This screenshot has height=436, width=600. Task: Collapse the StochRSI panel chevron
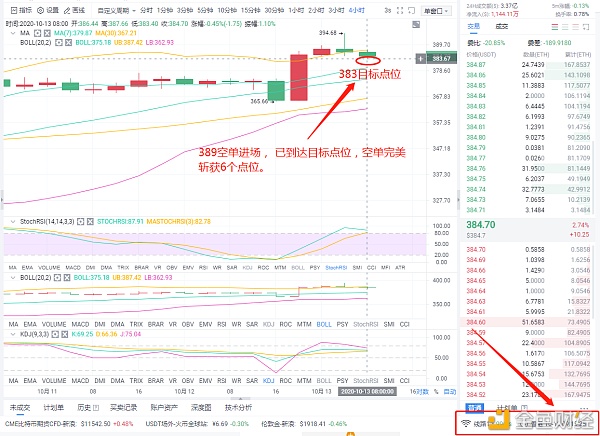14,221
